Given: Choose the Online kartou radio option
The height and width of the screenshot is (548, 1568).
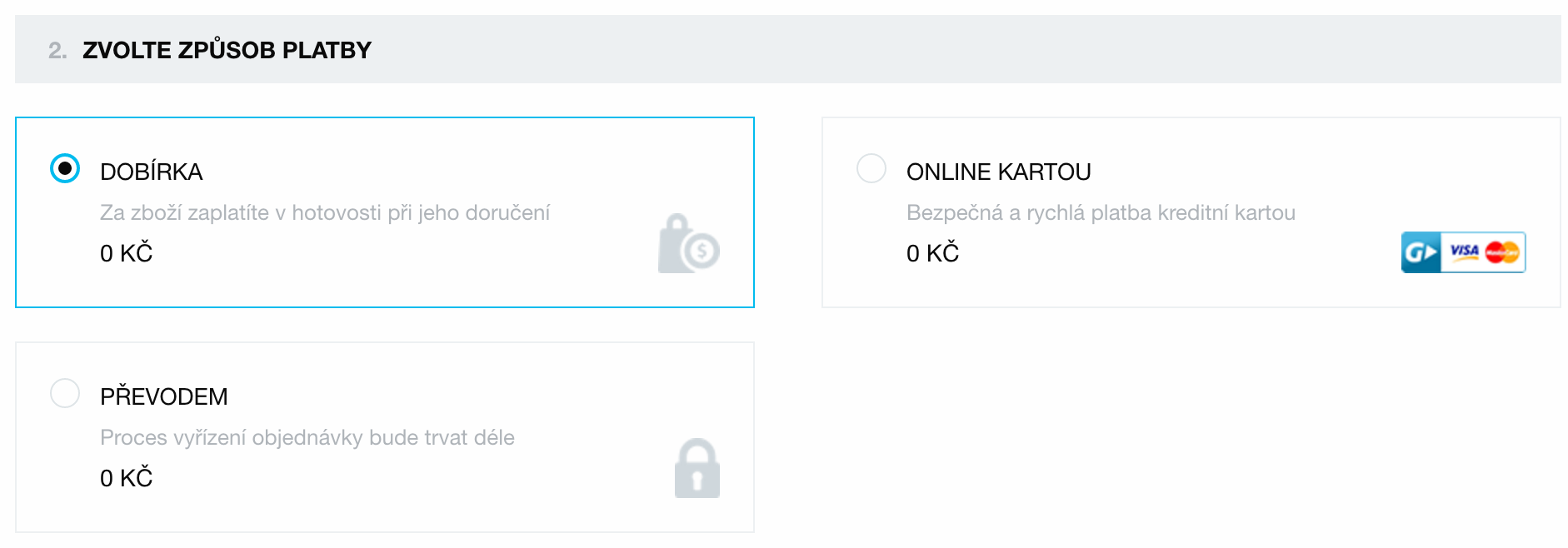Looking at the screenshot, I should [871, 168].
